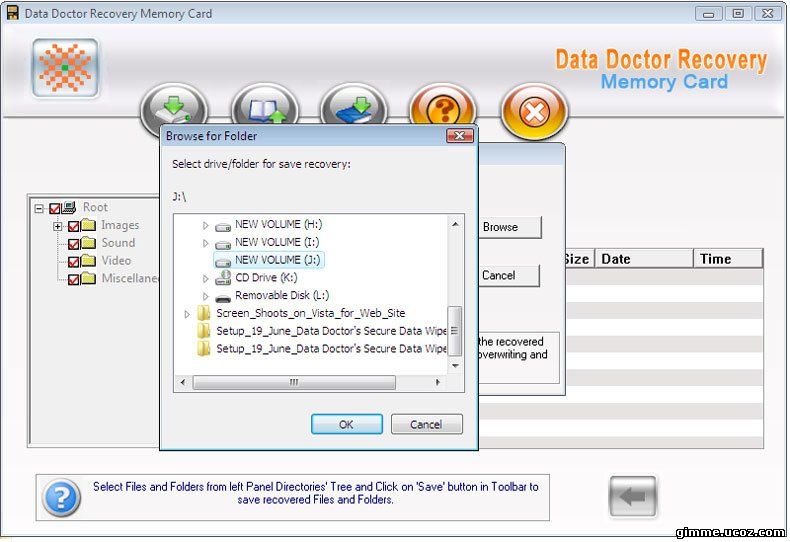The width and height of the screenshot is (790, 542).
Task: Click the orange X exit toolbar icon
Action: pyautogui.click(x=535, y=112)
